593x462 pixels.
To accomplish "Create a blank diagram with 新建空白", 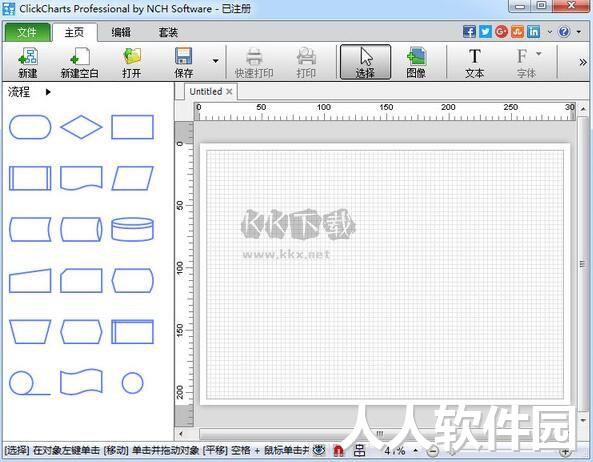I will [80, 62].
